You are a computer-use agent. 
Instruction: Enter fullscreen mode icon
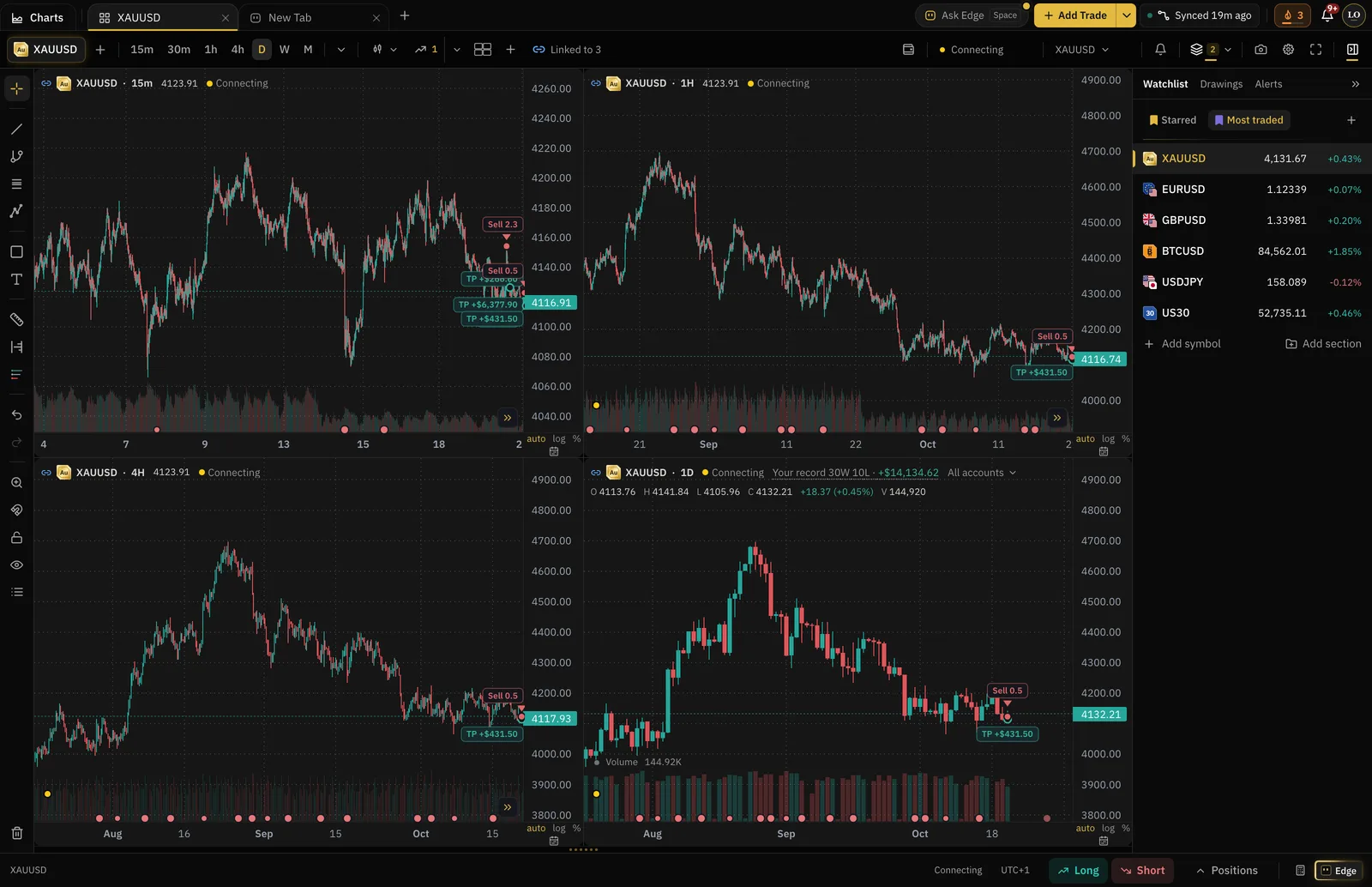[x=1315, y=50]
